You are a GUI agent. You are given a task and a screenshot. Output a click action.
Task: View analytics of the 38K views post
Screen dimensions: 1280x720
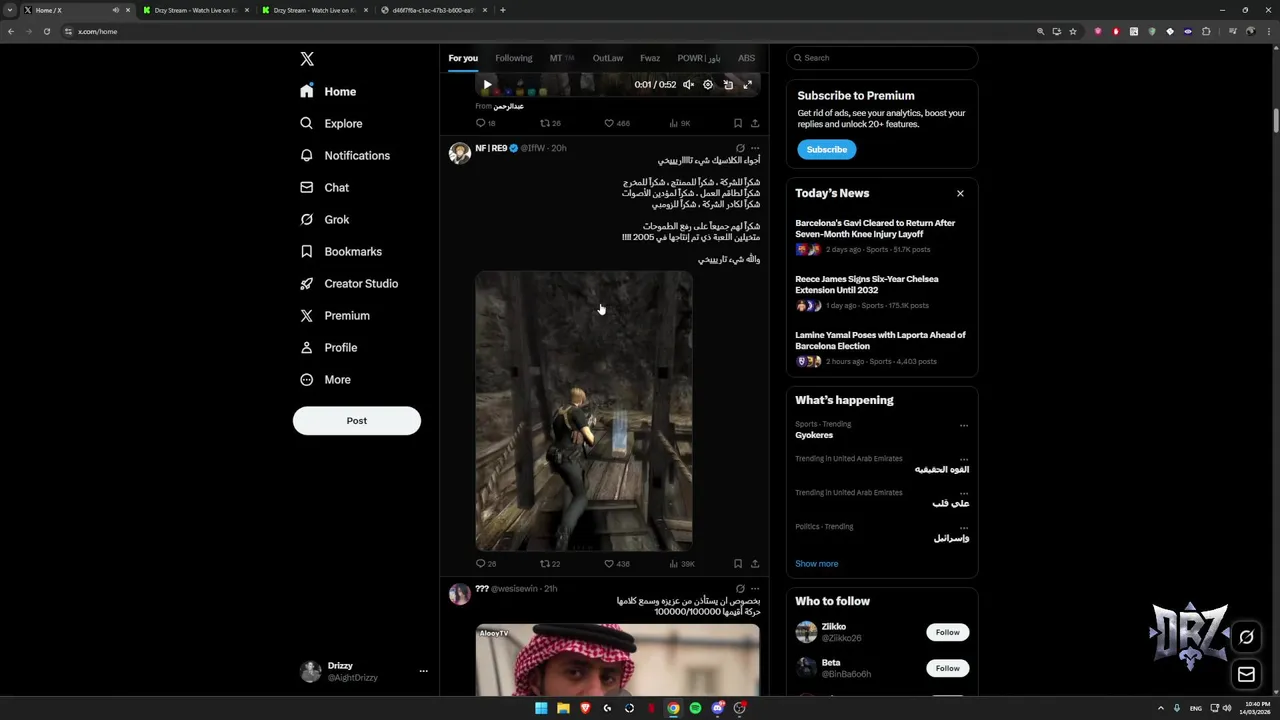(681, 564)
